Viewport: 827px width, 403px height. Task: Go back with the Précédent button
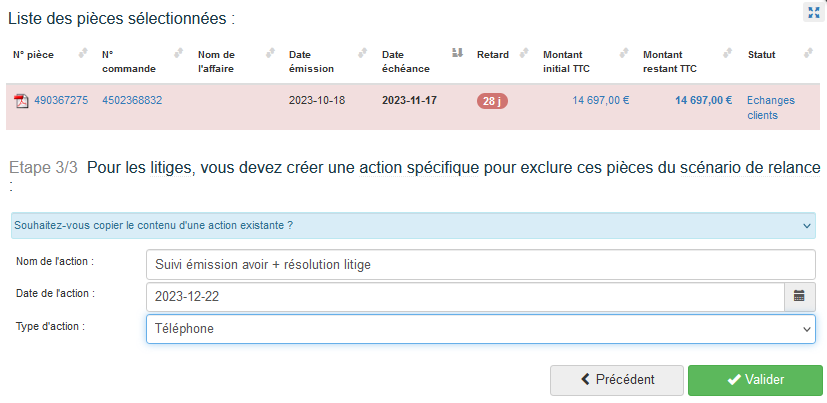pos(617,380)
